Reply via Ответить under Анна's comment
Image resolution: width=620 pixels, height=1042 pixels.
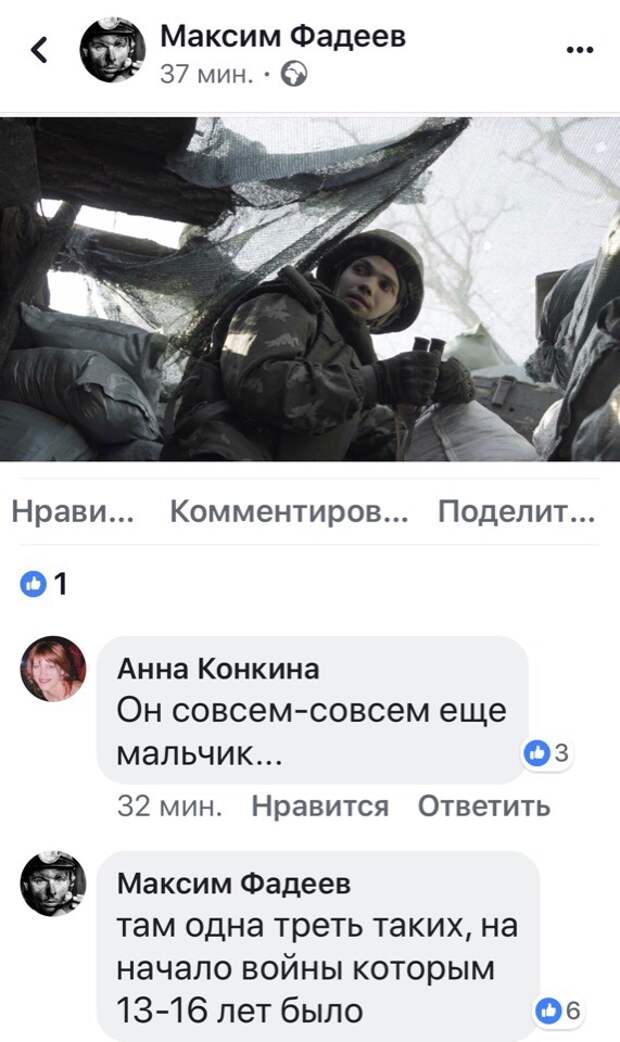click(x=484, y=806)
